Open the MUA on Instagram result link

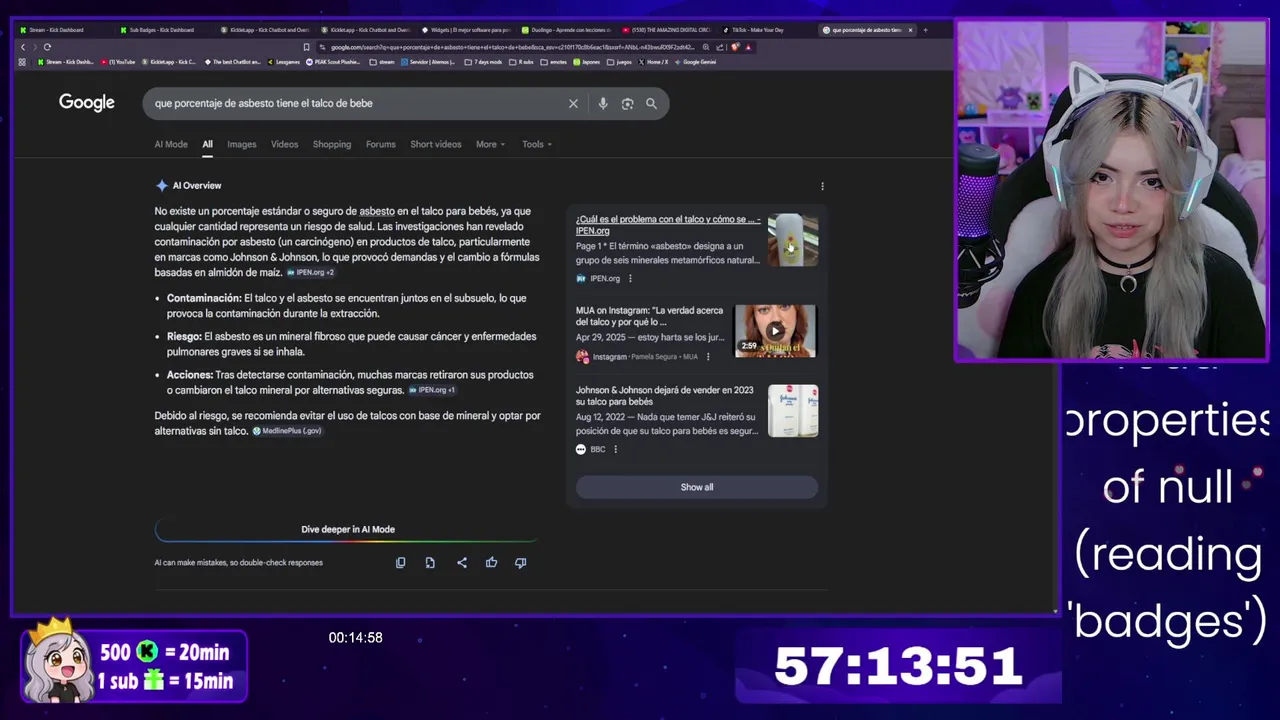click(x=650, y=316)
